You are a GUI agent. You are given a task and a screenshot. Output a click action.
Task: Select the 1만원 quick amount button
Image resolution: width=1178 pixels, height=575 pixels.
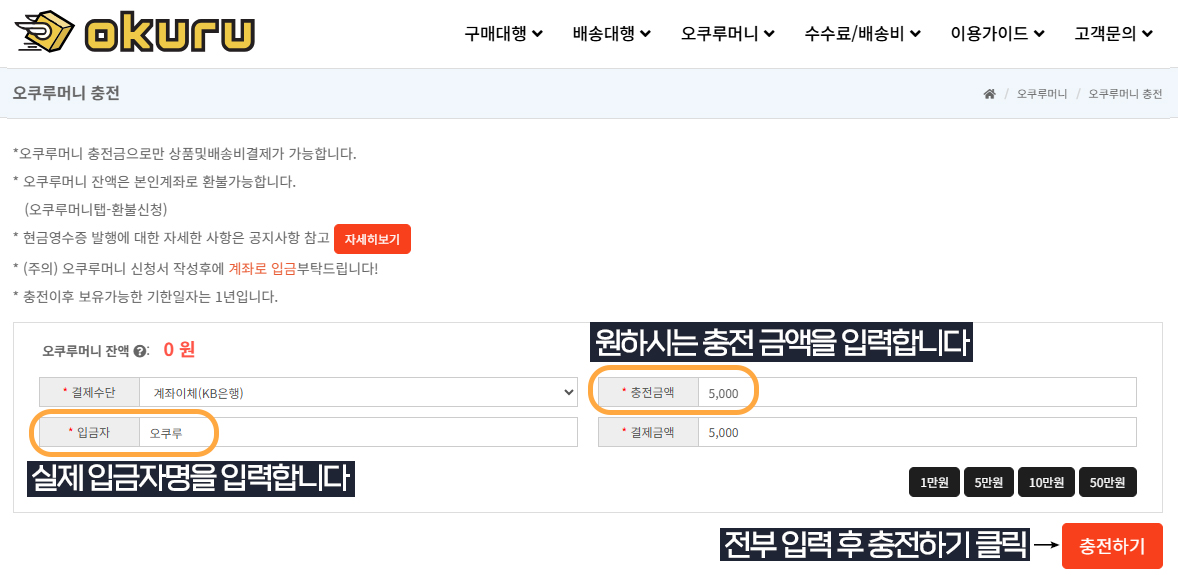coord(935,483)
